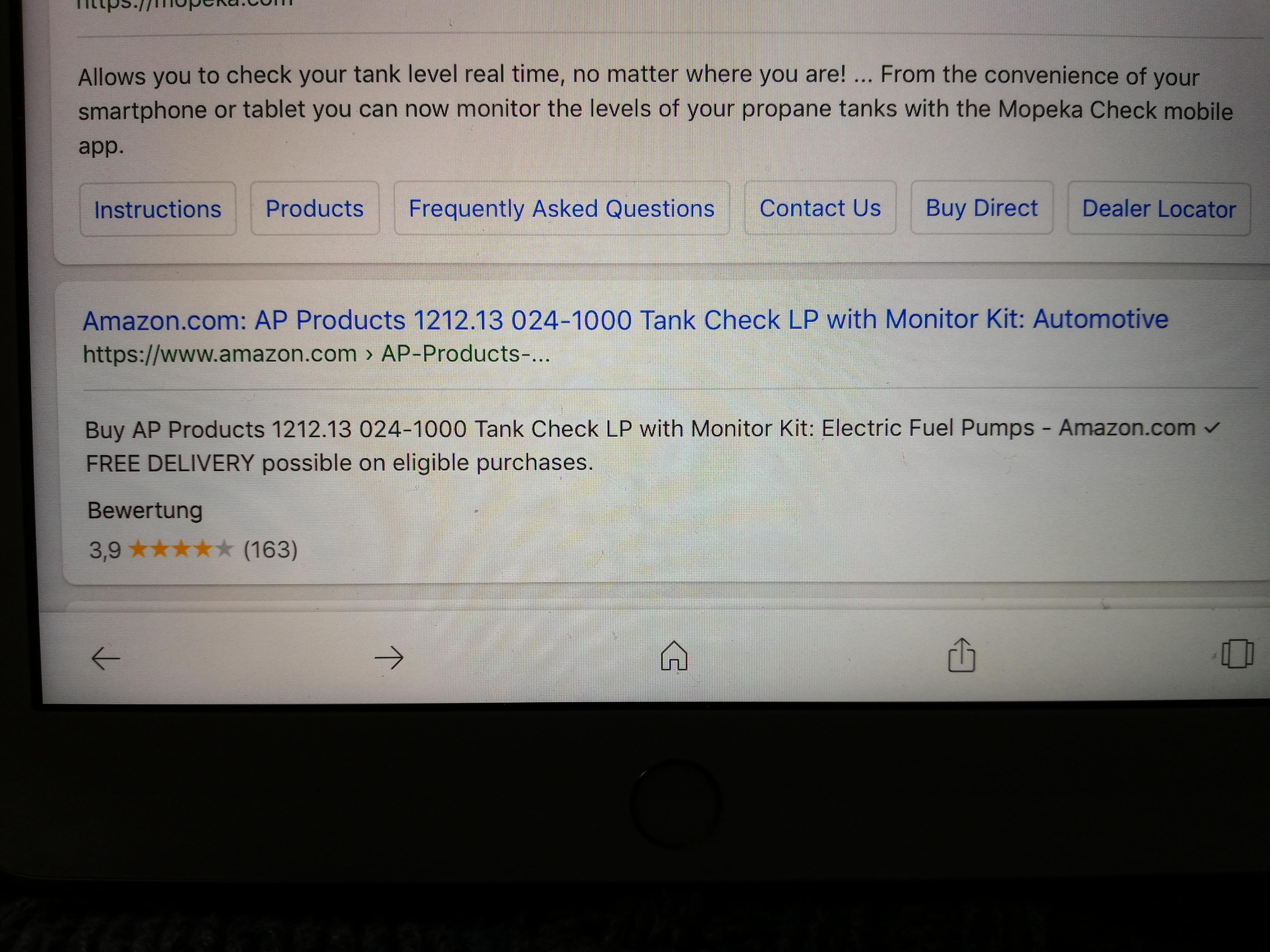Click the orange star rating
The height and width of the screenshot is (952, 1270).
(x=180, y=549)
